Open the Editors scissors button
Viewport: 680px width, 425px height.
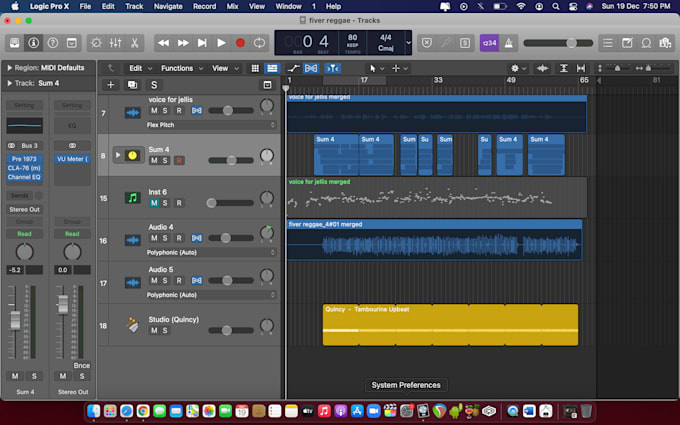pos(134,43)
